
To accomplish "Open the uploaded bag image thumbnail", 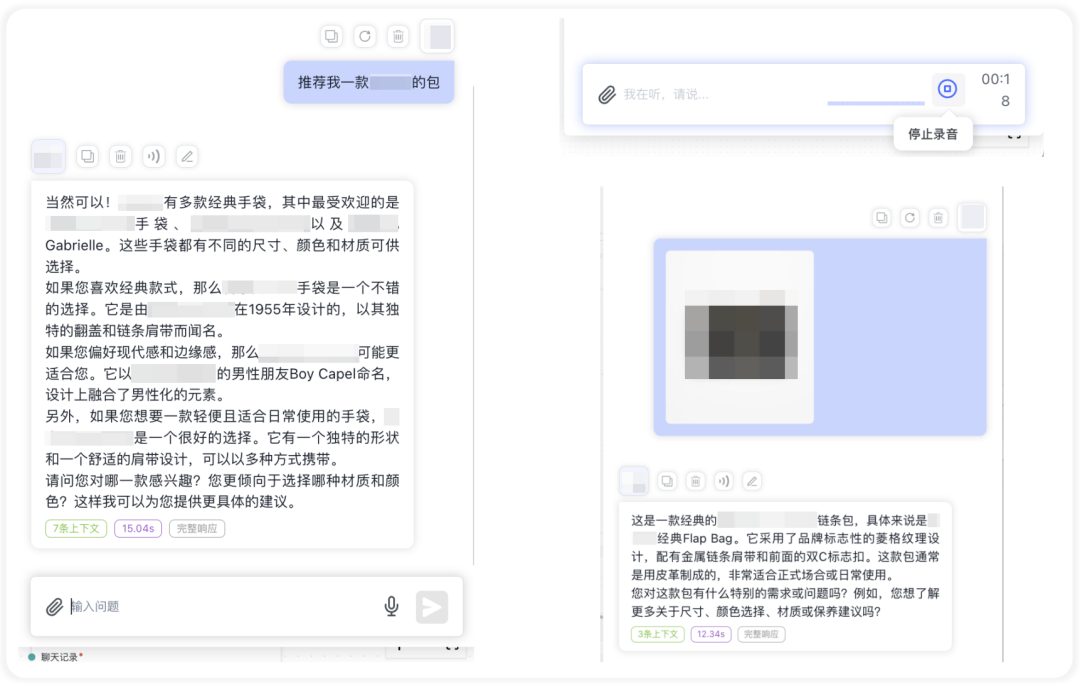I will tap(740, 337).
